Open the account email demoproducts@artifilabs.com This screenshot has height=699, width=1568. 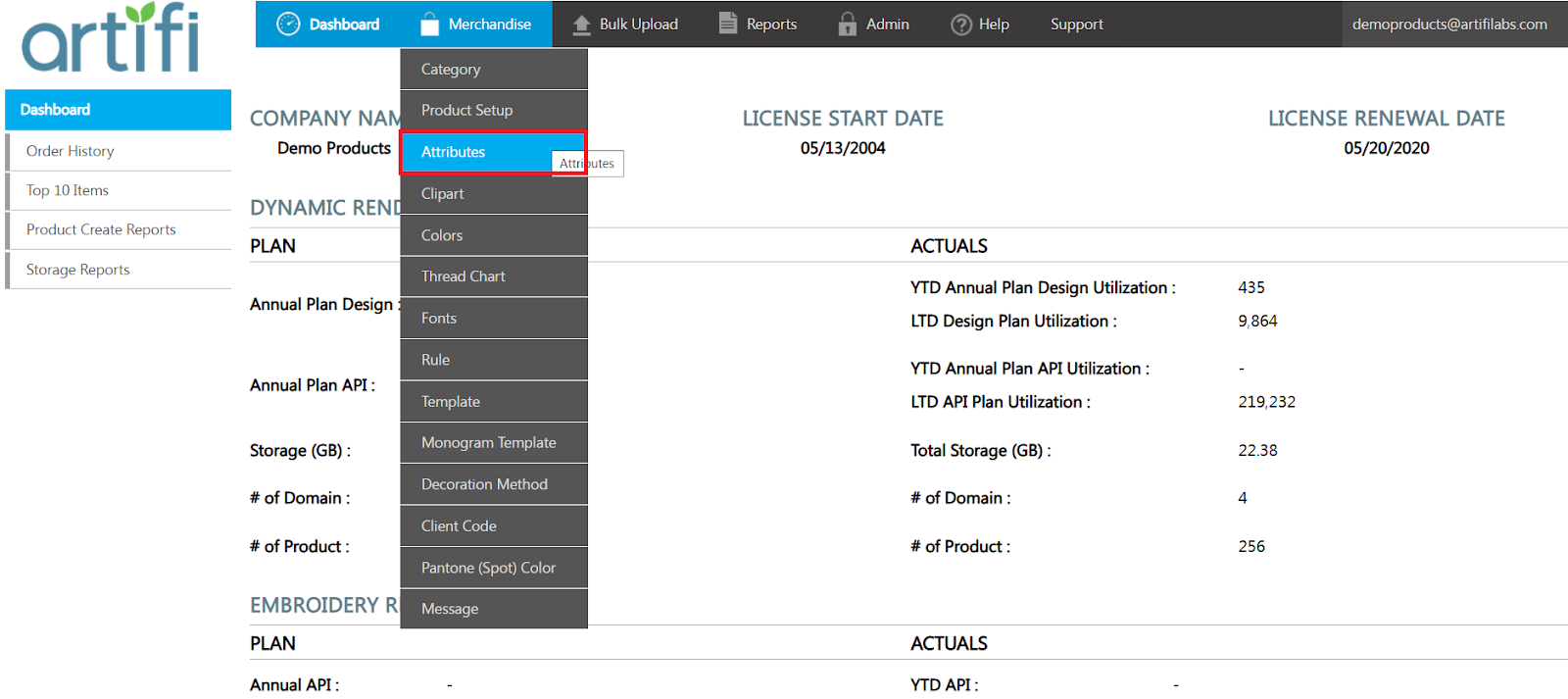click(x=1449, y=25)
